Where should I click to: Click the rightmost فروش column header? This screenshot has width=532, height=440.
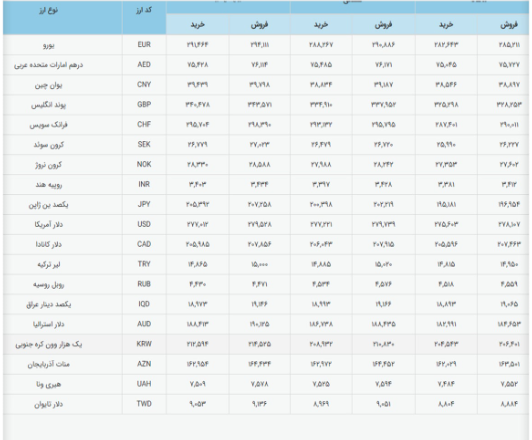click(509, 24)
